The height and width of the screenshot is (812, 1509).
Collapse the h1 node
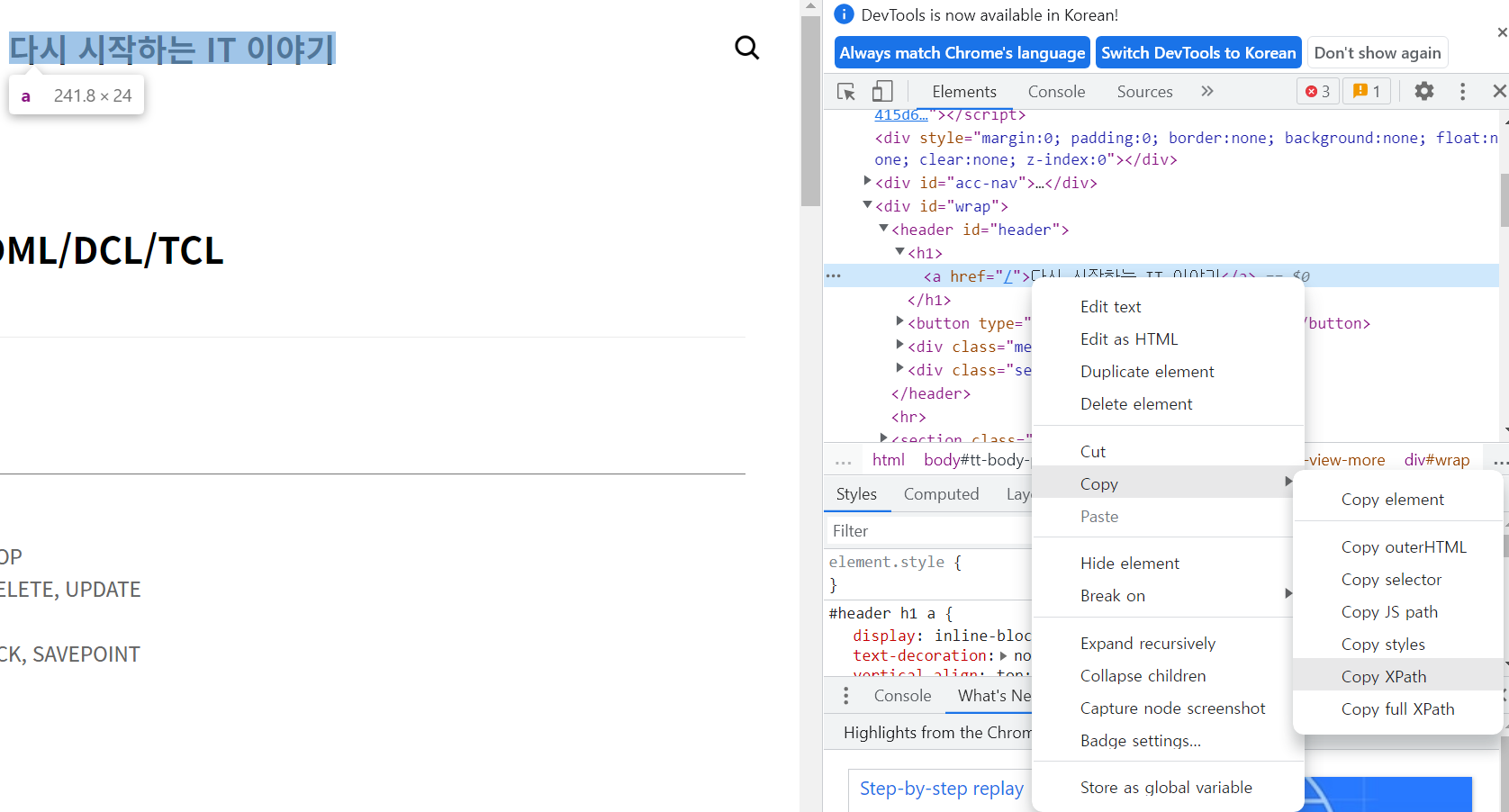tap(900, 252)
